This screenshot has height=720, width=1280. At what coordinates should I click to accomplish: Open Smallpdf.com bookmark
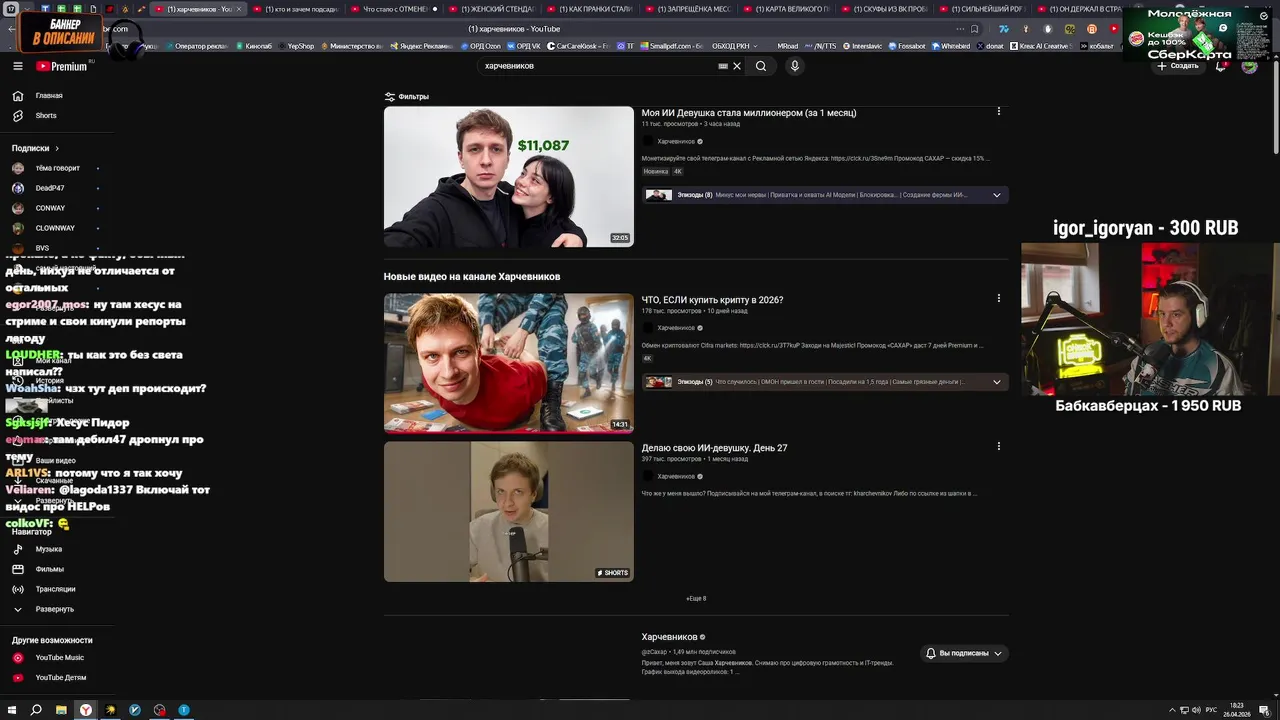coord(673,46)
